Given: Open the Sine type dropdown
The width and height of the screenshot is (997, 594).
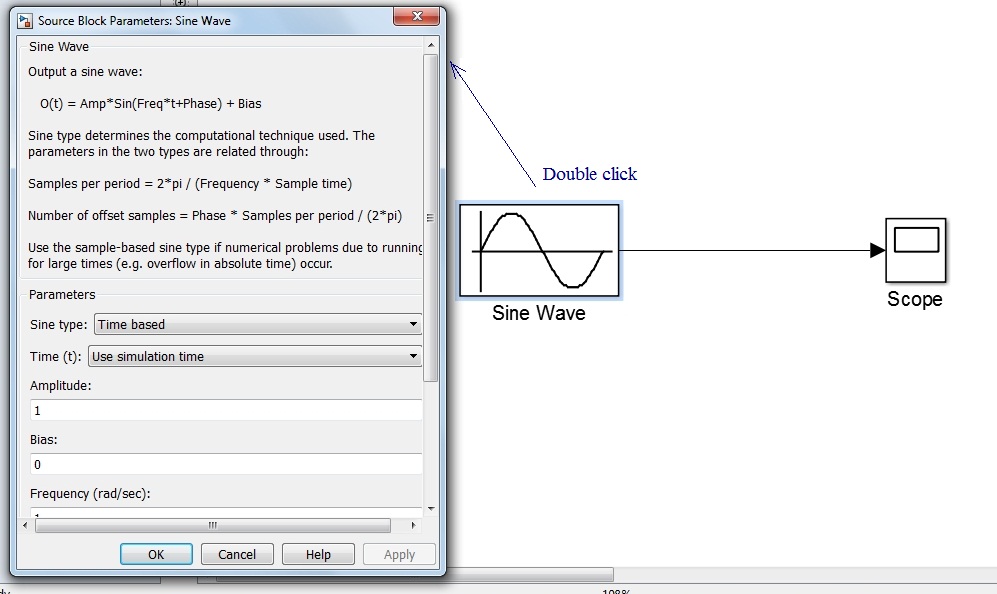Looking at the screenshot, I should click(x=257, y=324).
